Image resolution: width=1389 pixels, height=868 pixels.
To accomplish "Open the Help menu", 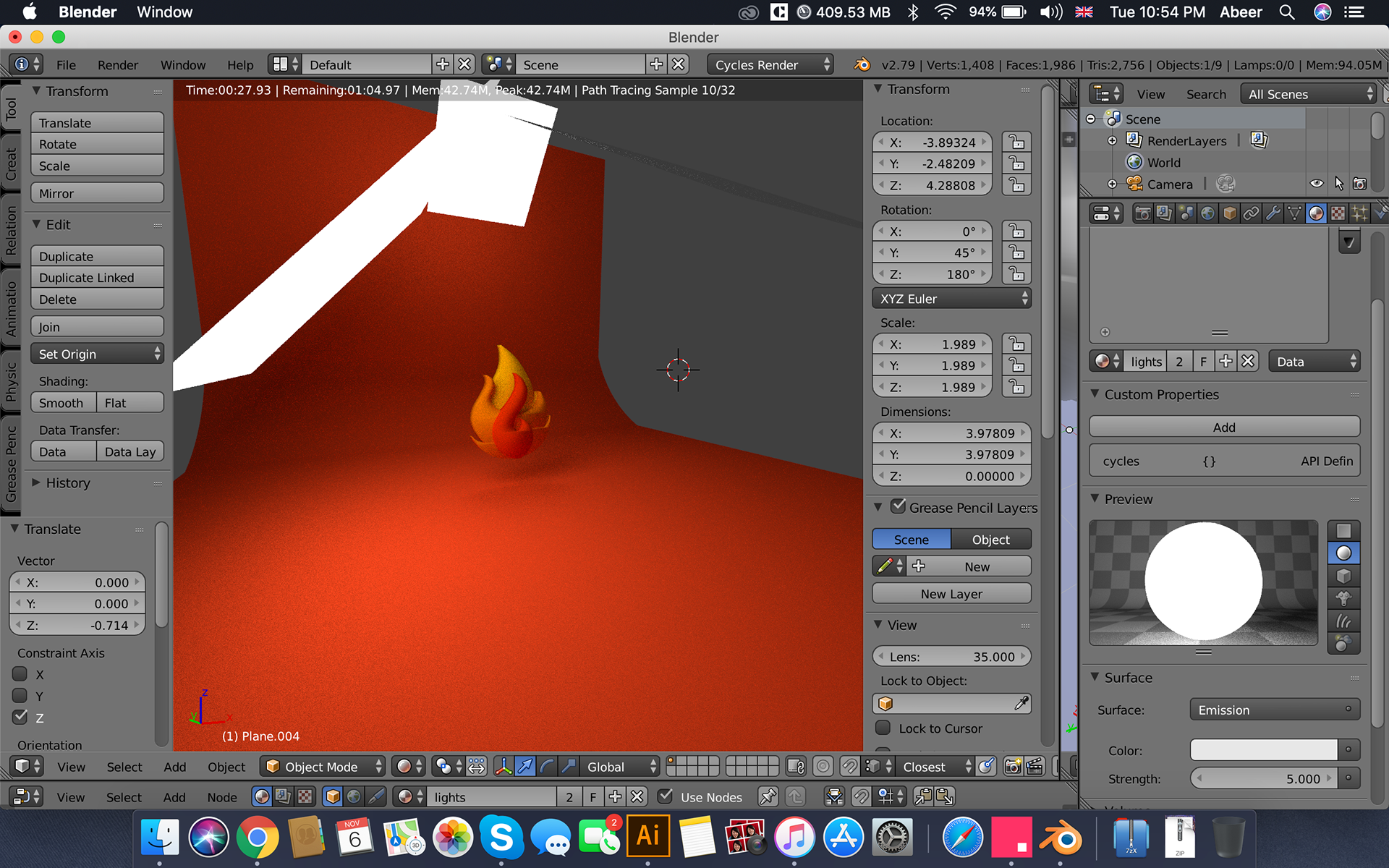I will pos(240,64).
